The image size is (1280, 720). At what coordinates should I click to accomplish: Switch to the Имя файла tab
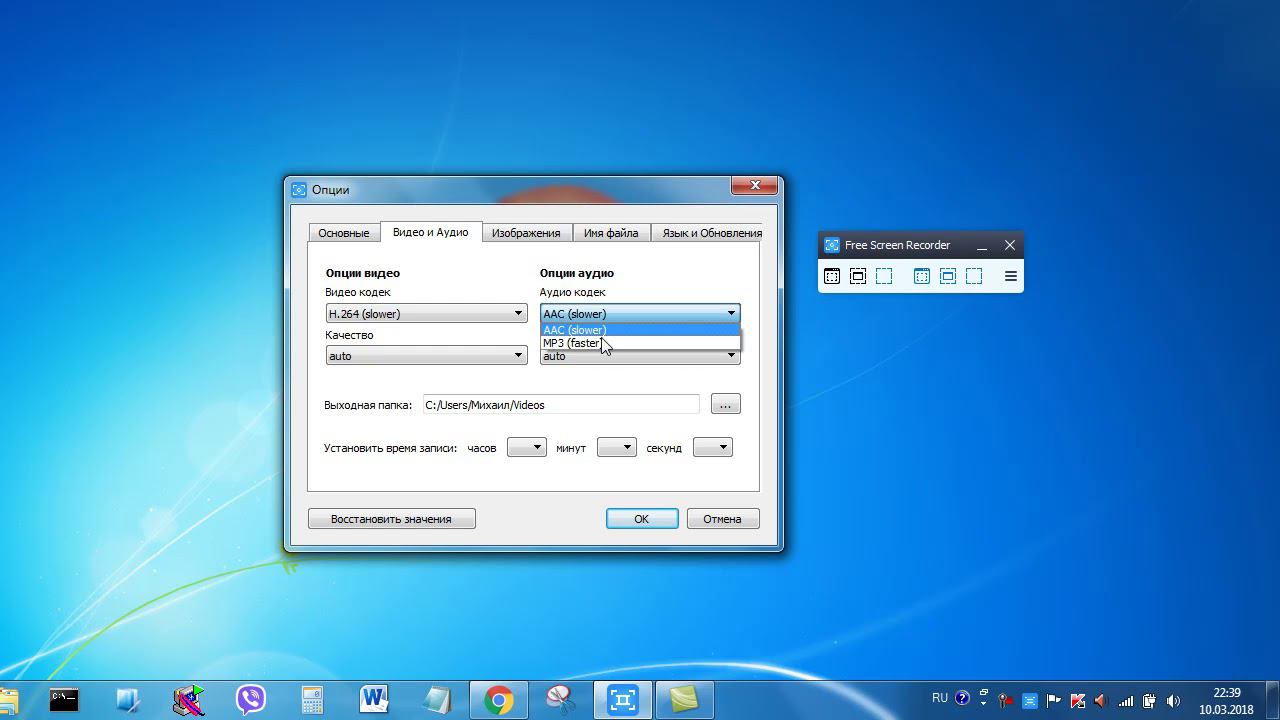click(x=611, y=233)
